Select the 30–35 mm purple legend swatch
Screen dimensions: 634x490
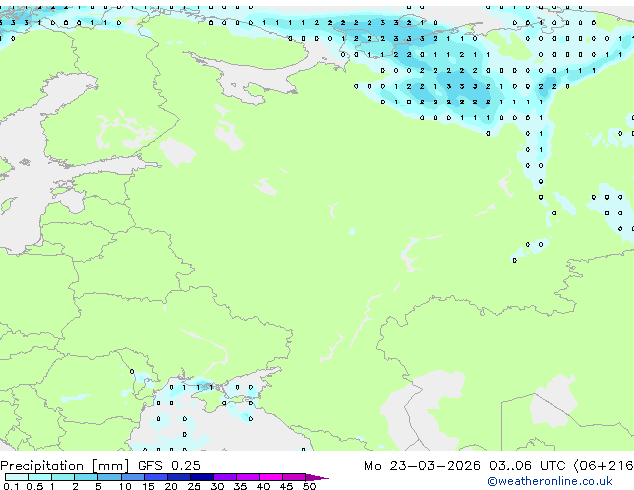[224, 477]
